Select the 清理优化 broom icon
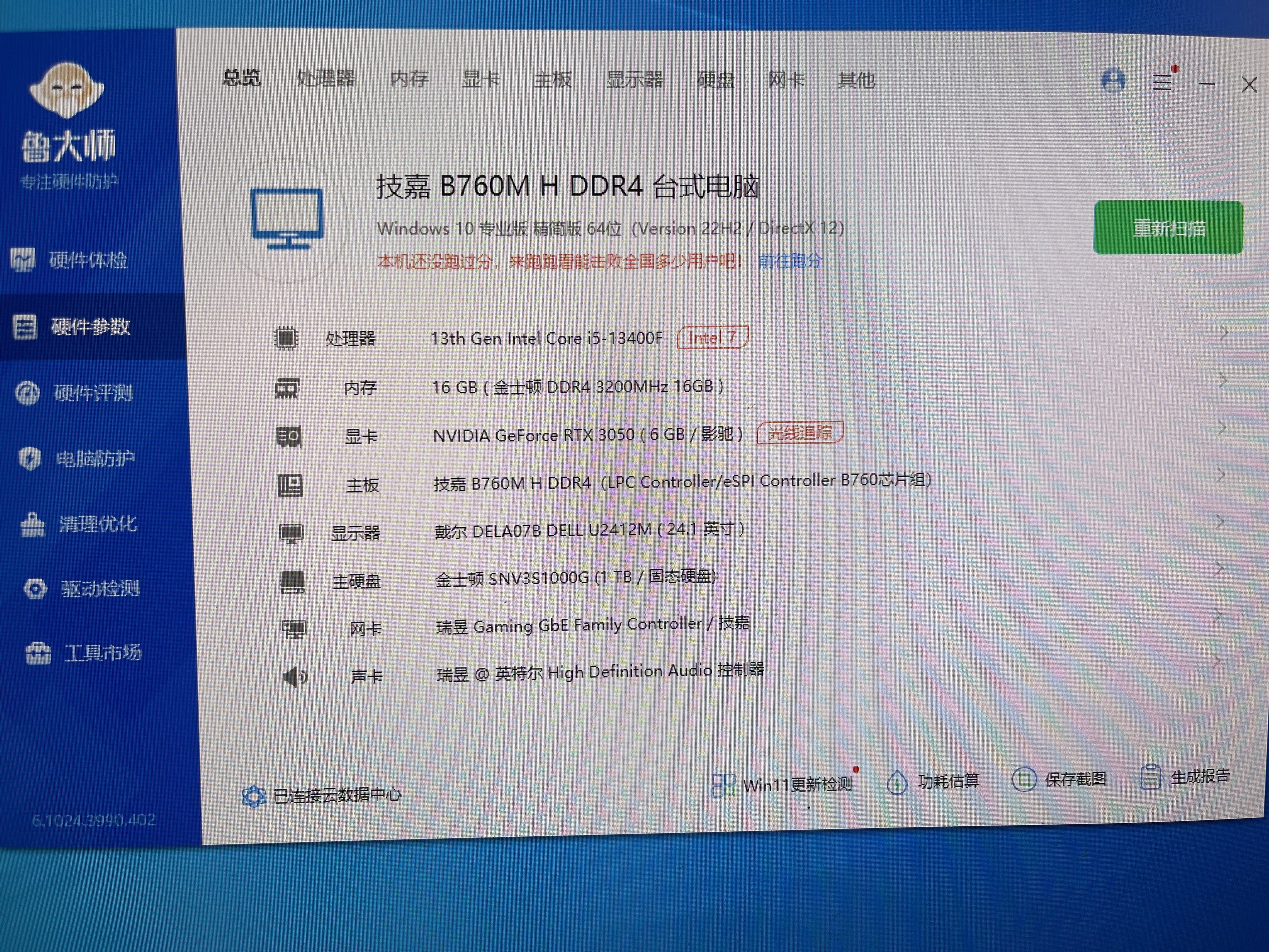 tap(33, 524)
